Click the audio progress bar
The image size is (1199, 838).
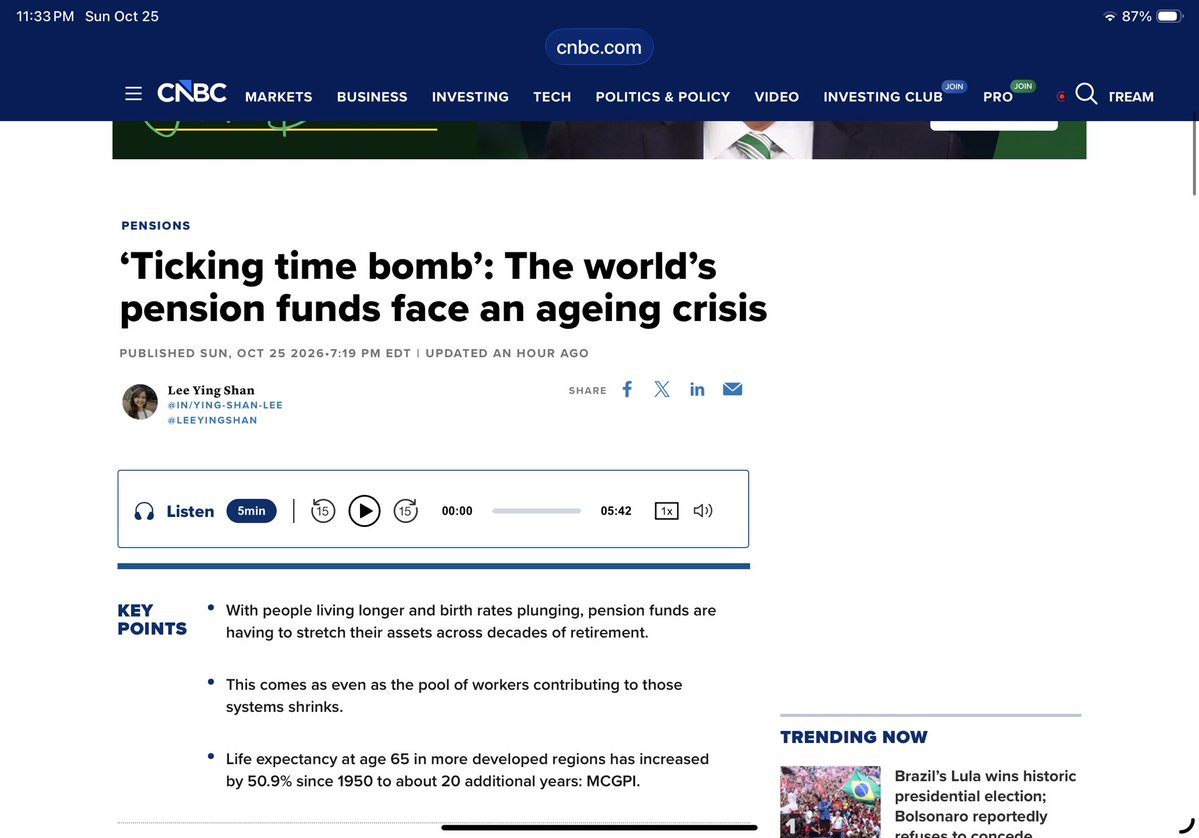tap(537, 511)
